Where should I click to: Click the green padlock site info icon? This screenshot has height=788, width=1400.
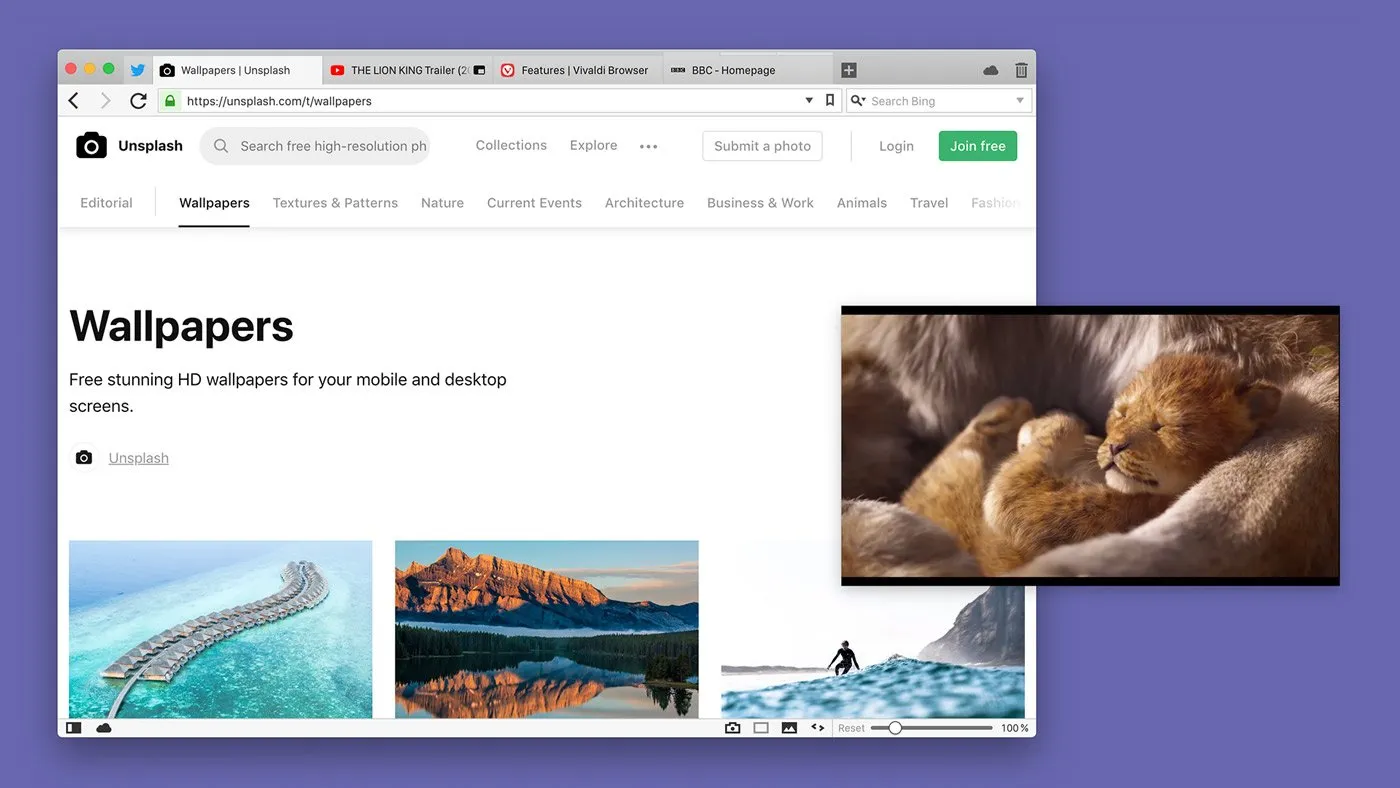(170, 101)
